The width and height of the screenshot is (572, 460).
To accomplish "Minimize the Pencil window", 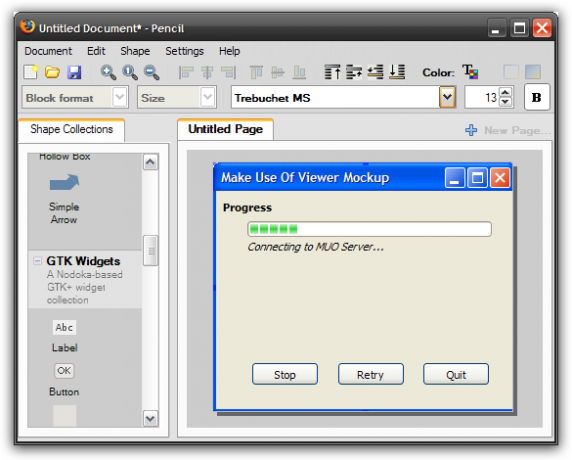I will [497, 28].
